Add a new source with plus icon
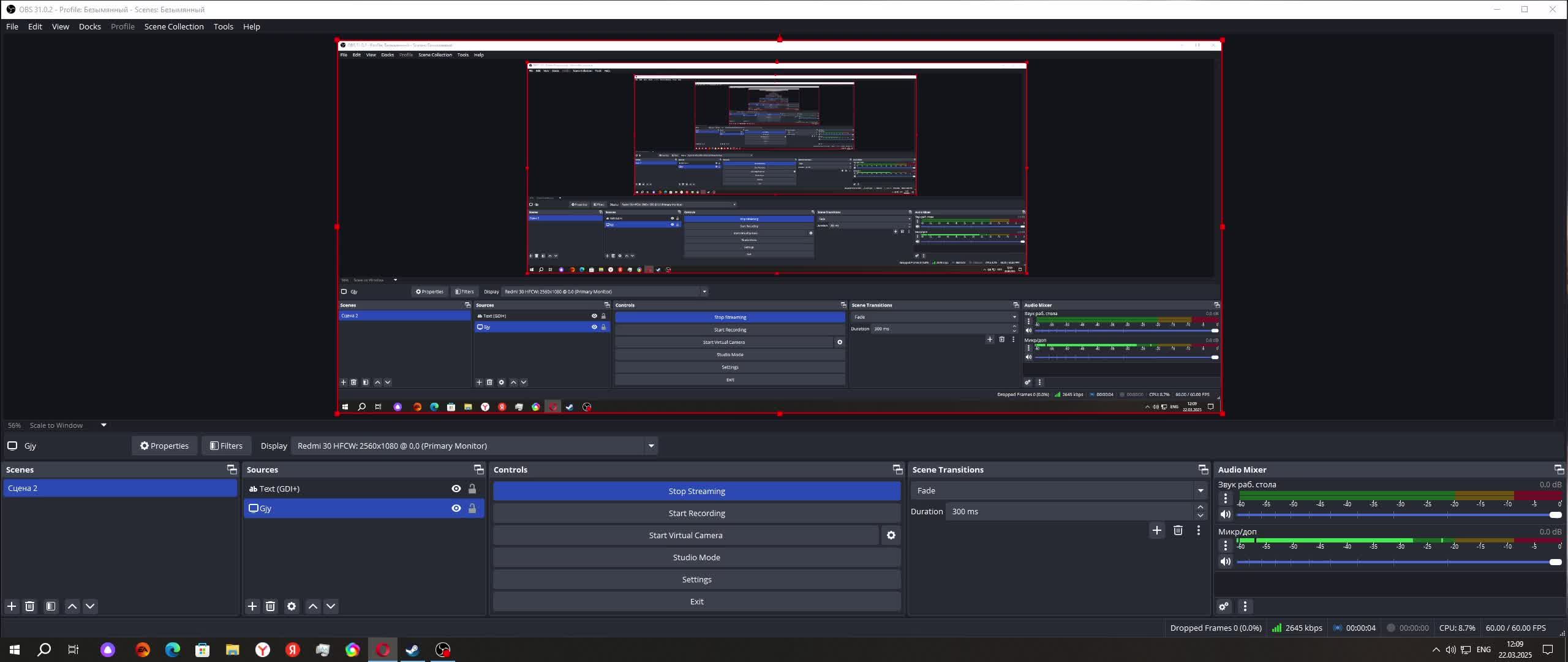1568x662 pixels. (x=252, y=606)
